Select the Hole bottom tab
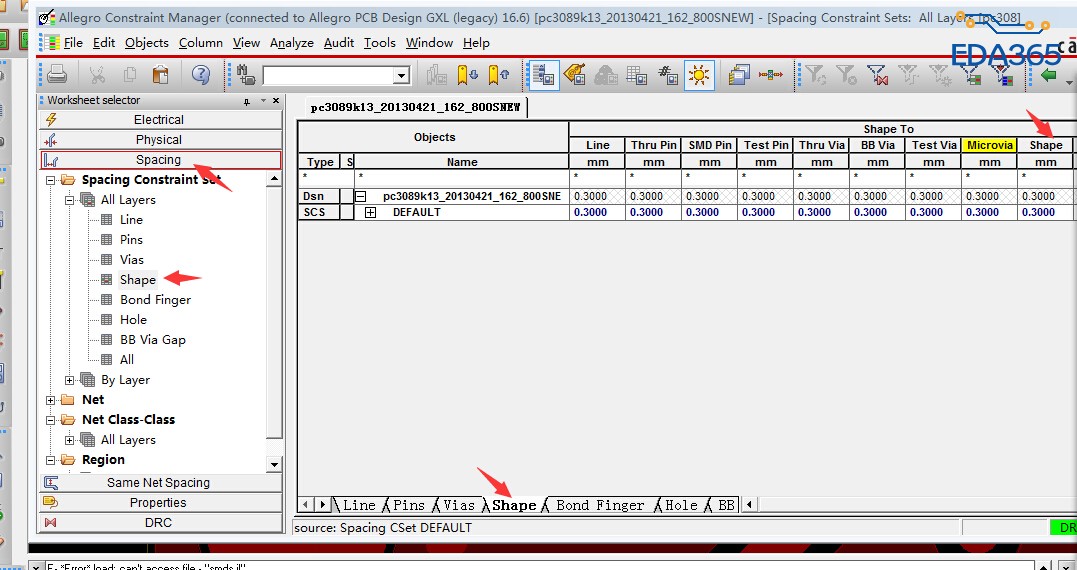This screenshot has height=570, width=1077. [x=681, y=505]
